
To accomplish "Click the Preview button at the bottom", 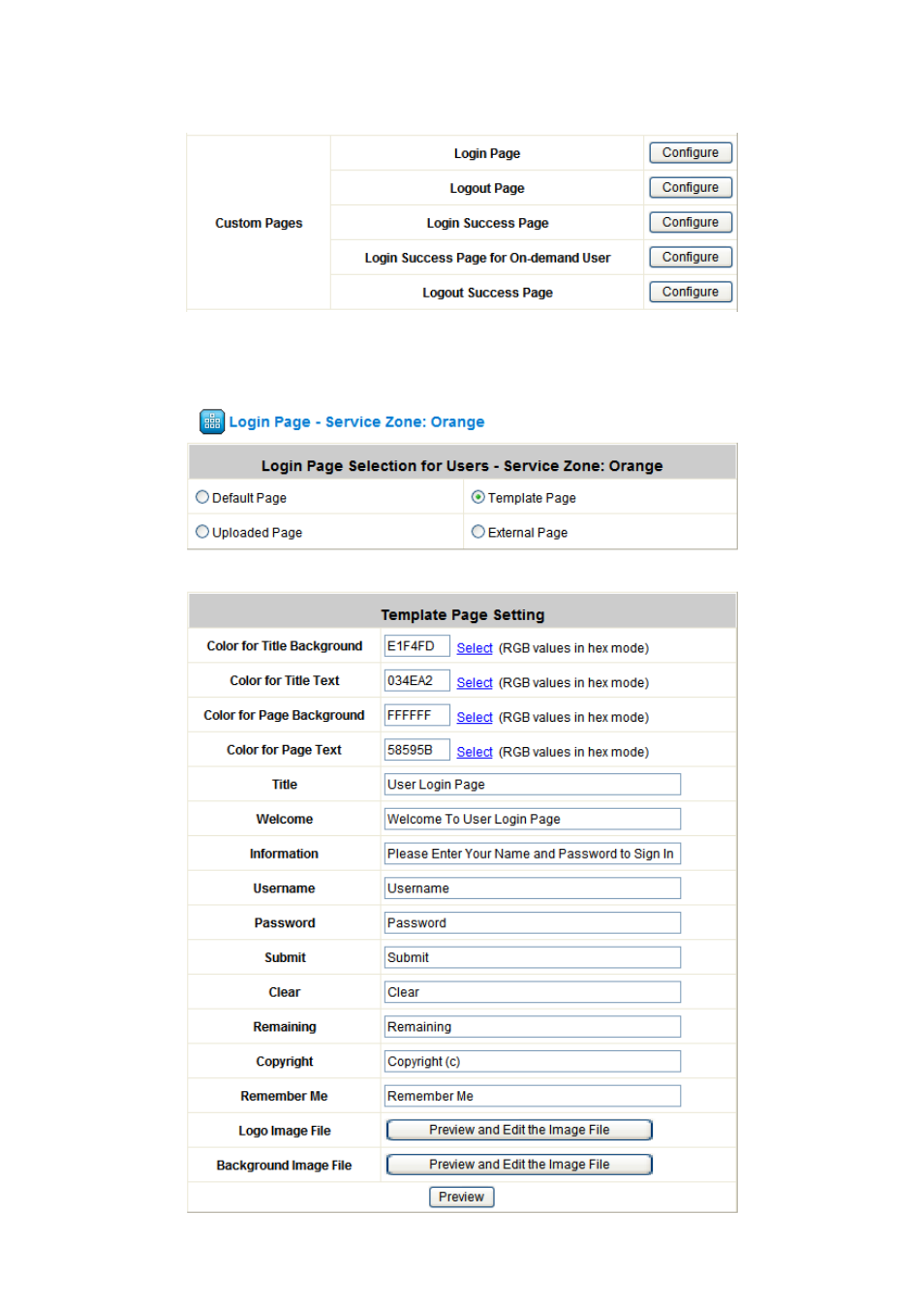I will 461,1198.
